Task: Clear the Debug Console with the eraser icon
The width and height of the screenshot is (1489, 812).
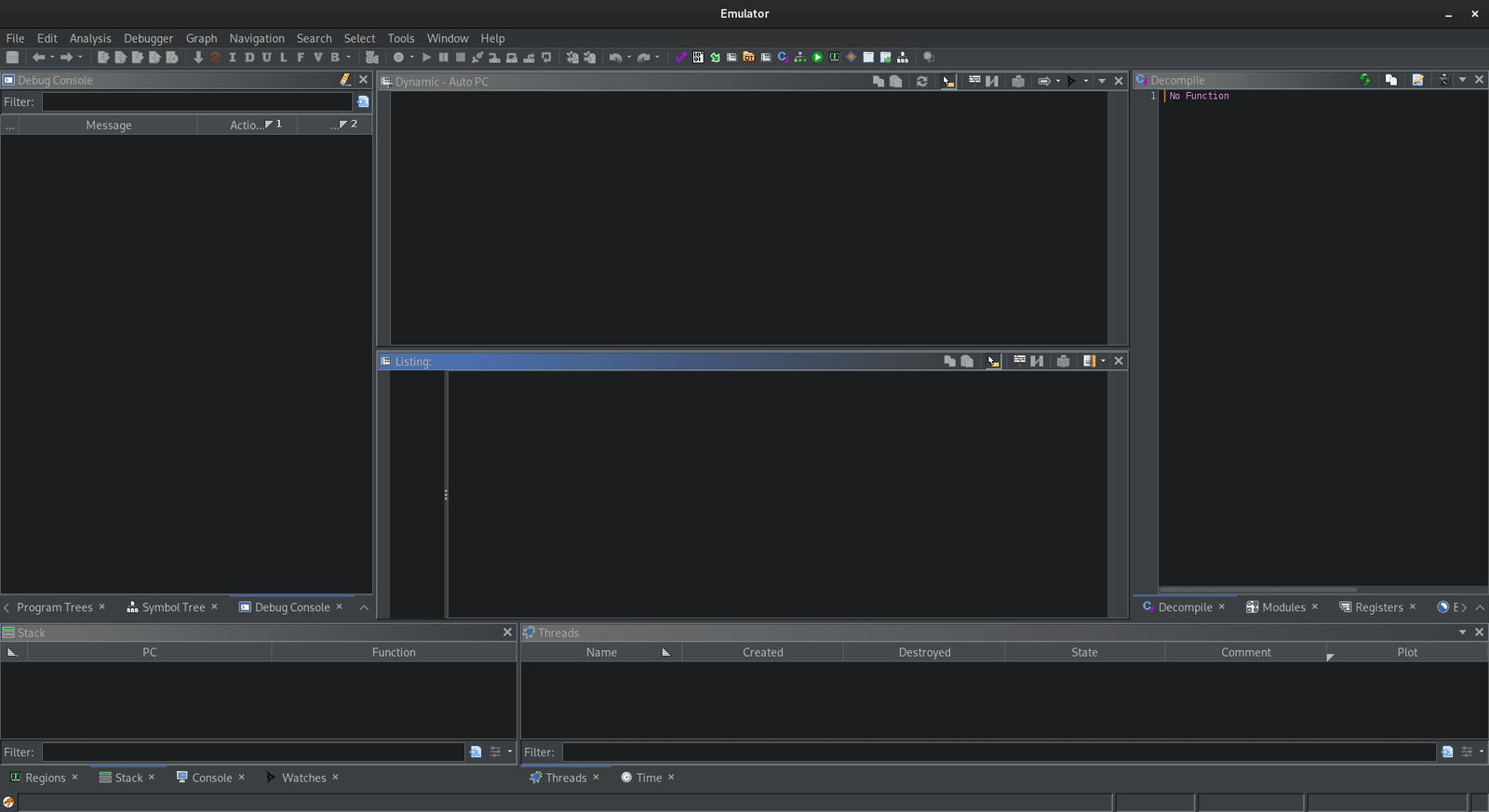Action: tap(345, 80)
